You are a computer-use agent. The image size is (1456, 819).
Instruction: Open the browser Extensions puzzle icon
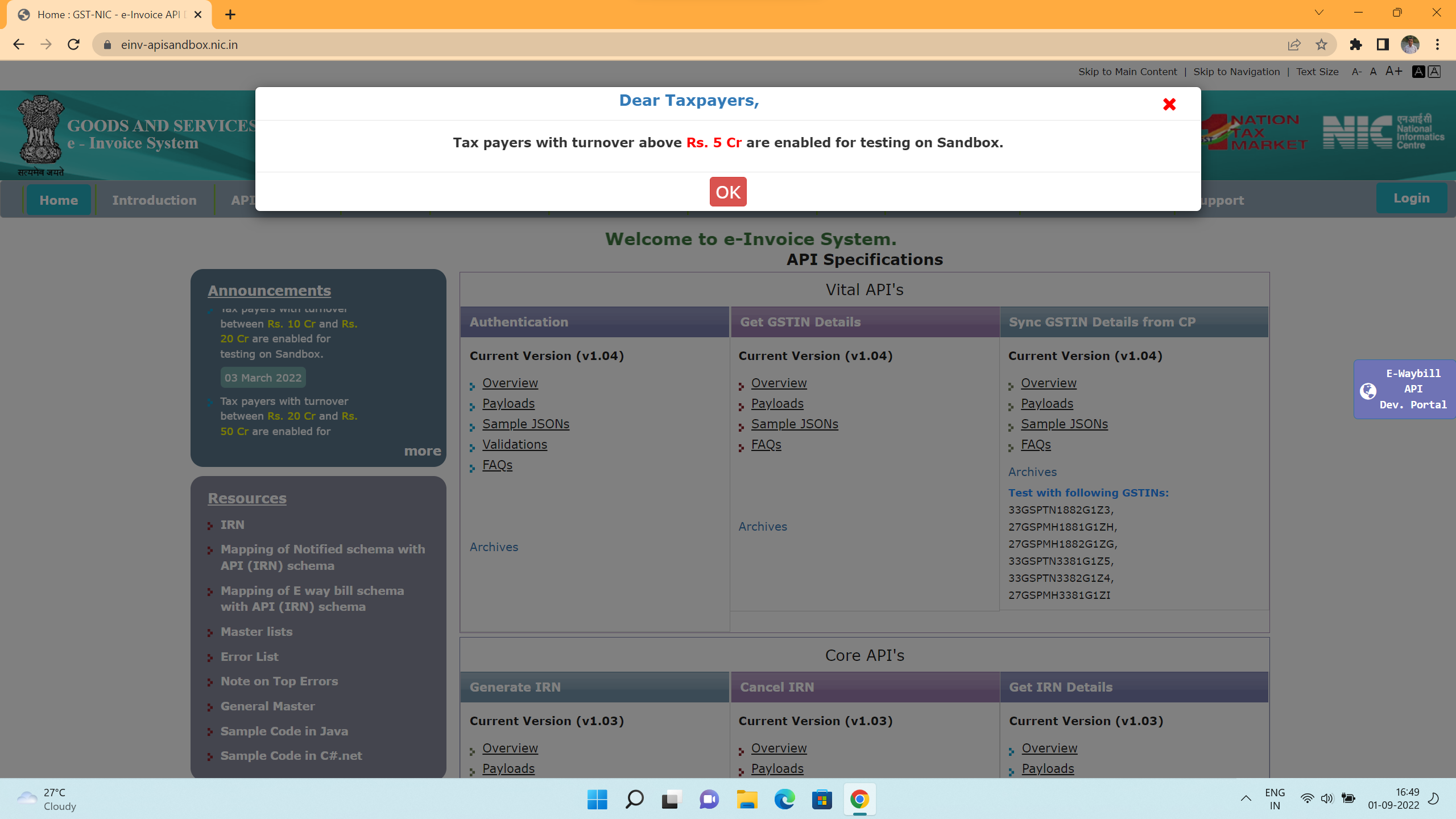[1356, 44]
